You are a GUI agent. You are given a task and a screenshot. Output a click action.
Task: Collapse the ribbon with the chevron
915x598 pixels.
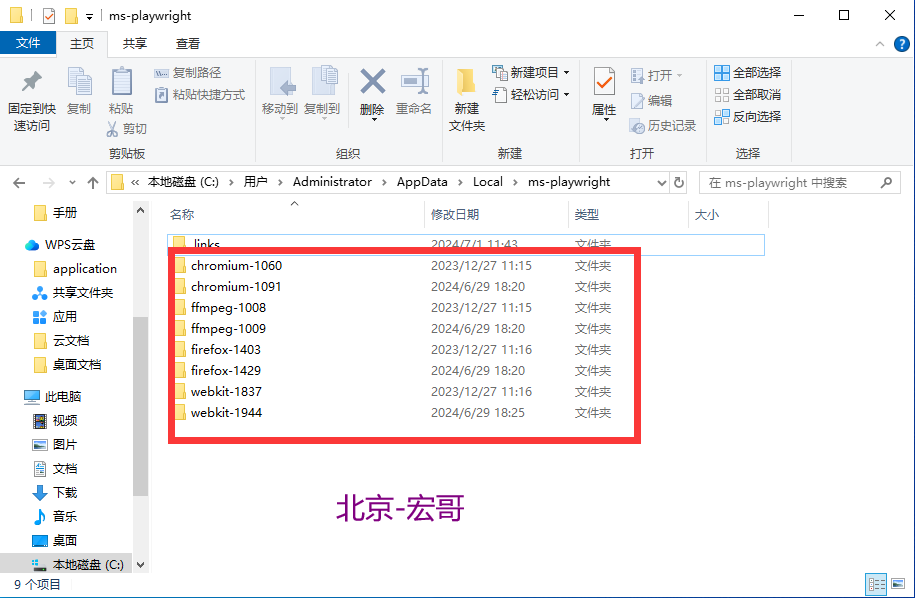[880, 44]
